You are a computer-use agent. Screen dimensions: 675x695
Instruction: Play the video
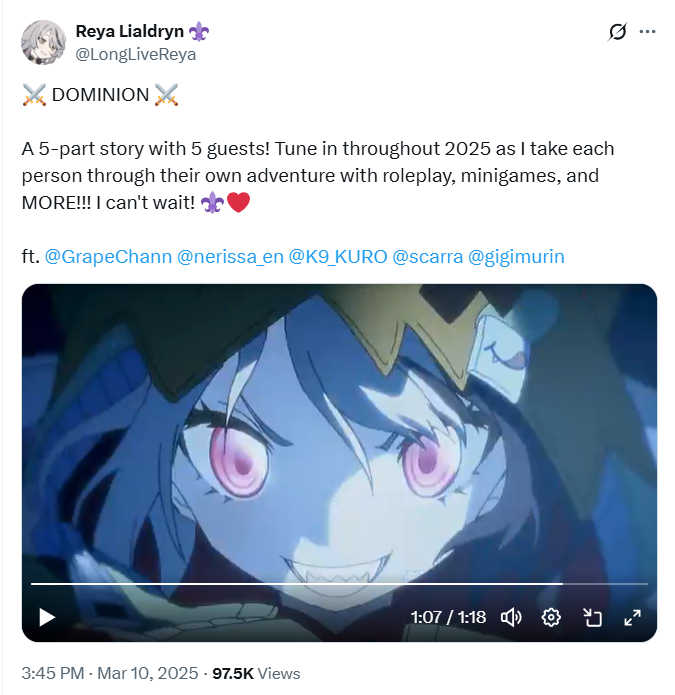click(x=47, y=617)
